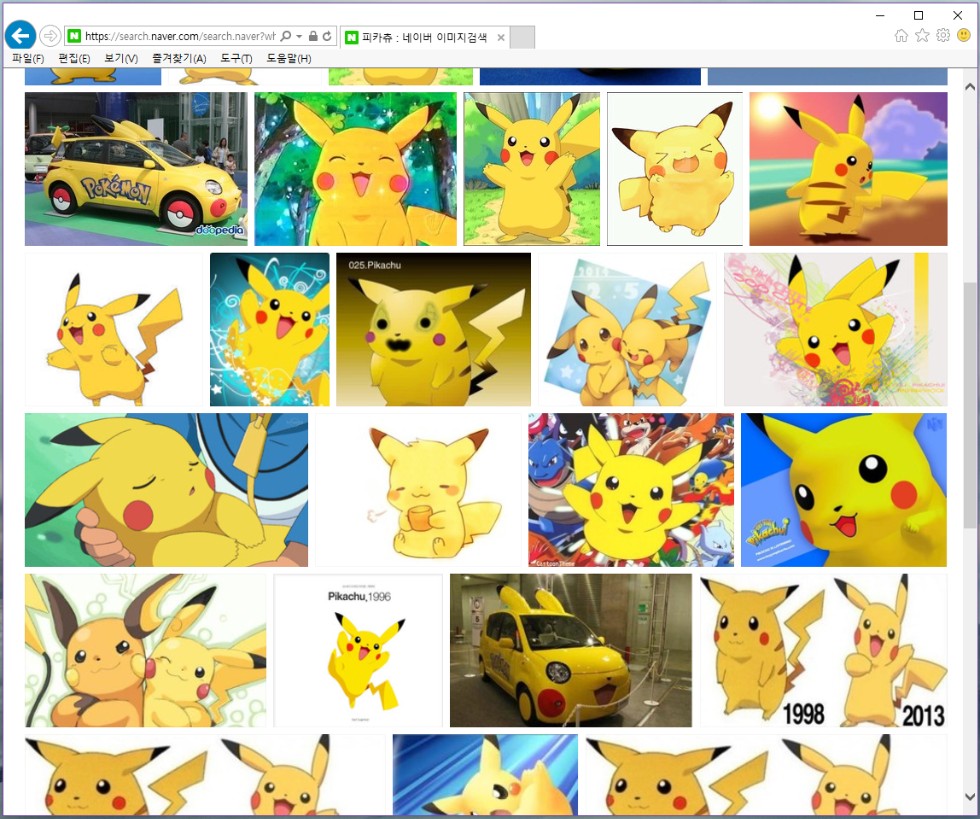
Task: Open the 도구(T) menu
Action: (236, 59)
